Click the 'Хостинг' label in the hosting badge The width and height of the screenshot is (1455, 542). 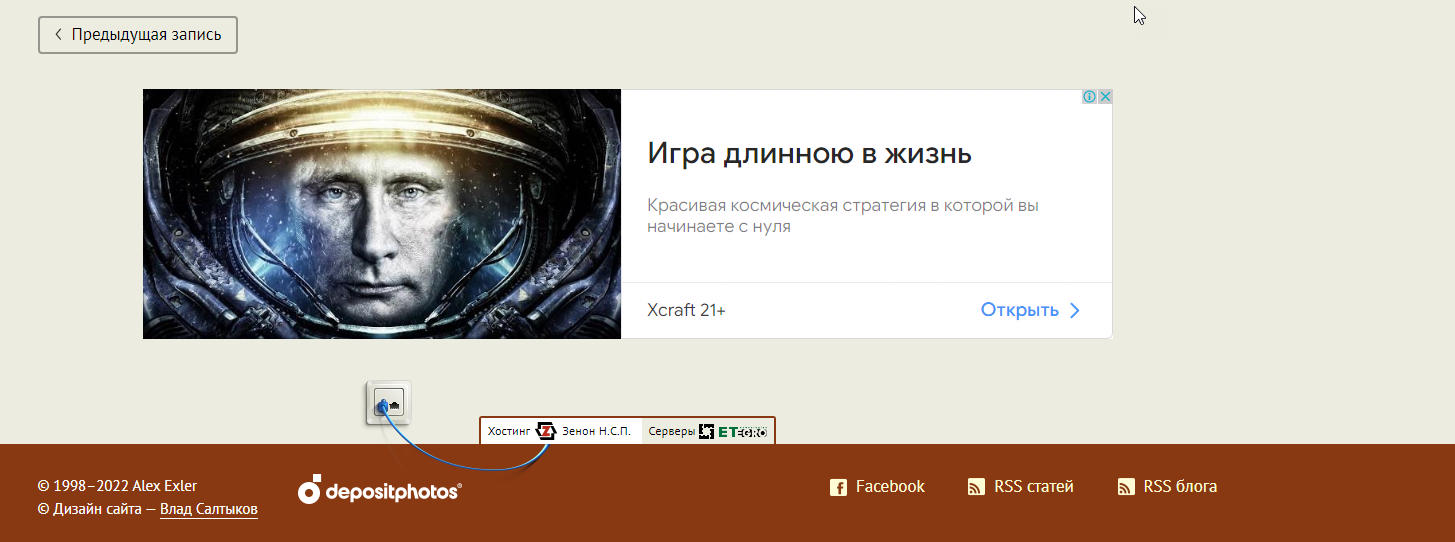tap(509, 431)
